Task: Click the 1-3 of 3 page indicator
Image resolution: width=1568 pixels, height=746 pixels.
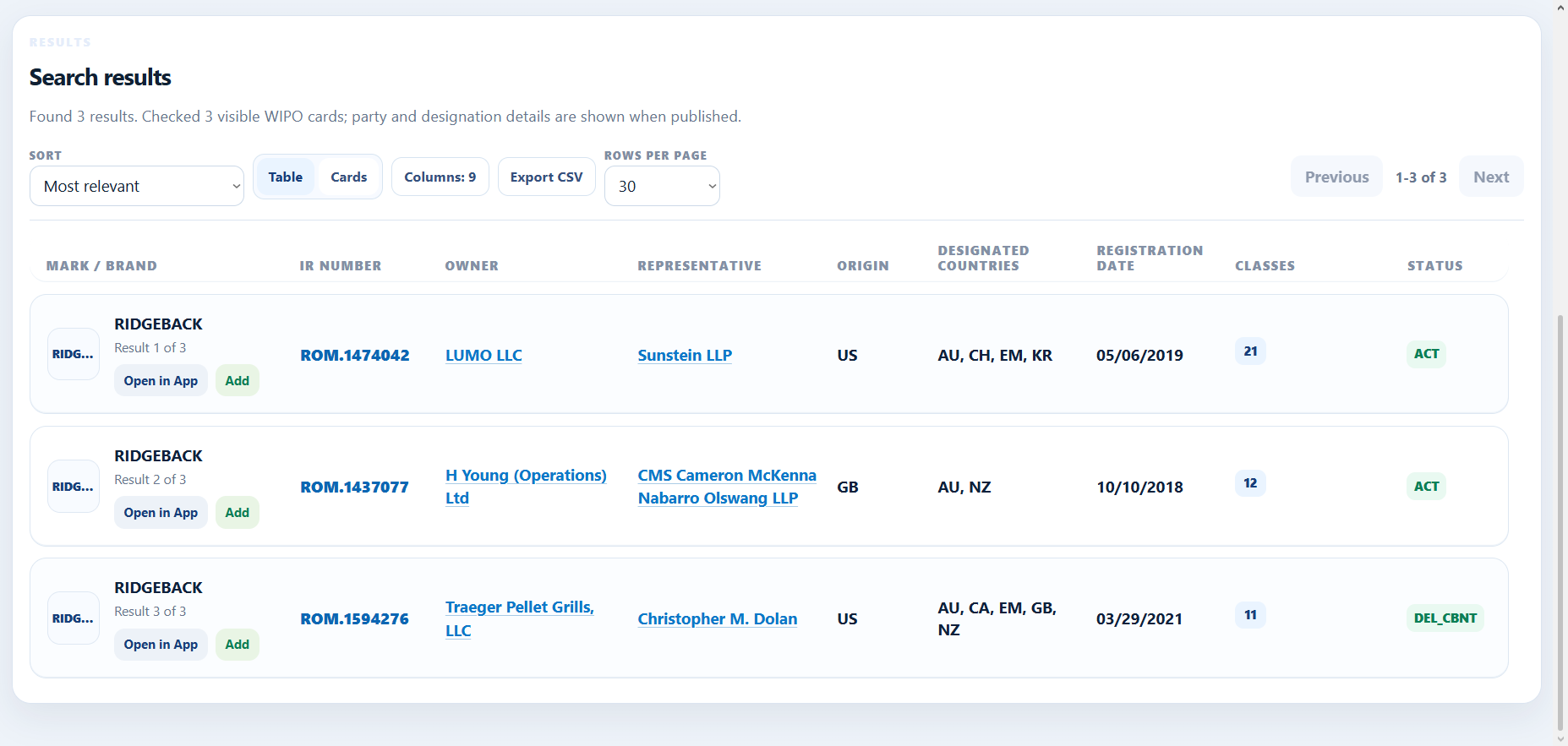Action: coord(1421,177)
